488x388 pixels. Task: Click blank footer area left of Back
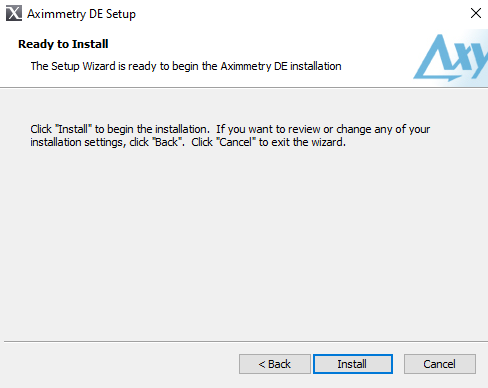pos(120,364)
